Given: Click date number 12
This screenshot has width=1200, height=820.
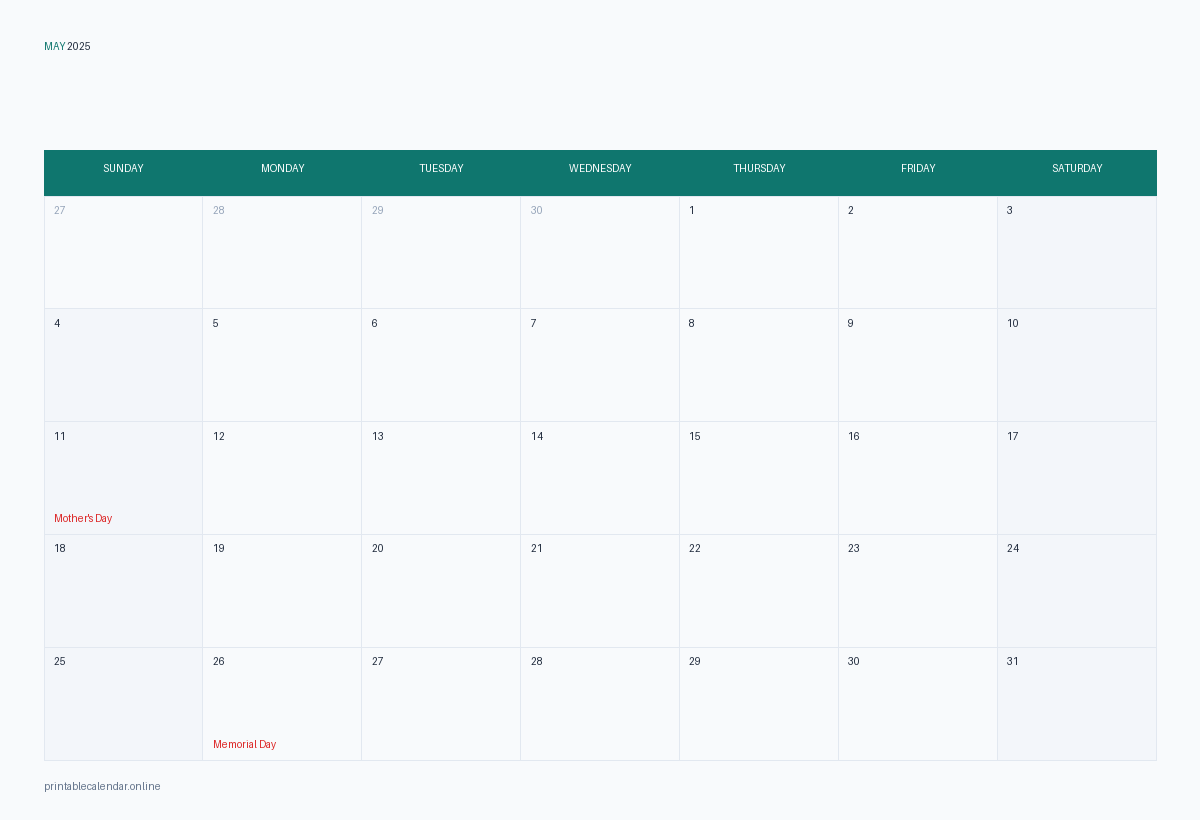Looking at the screenshot, I should (219, 437).
